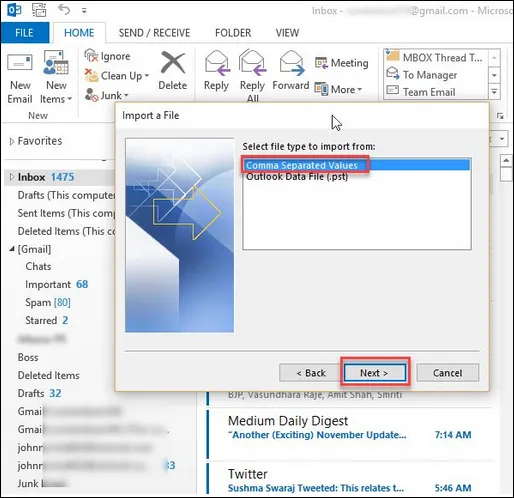Image resolution: width=514 pixels, height=498 pixels.
Task: Click Send/Receive All Folders quick access icon
Action: (x=39, y=10)
